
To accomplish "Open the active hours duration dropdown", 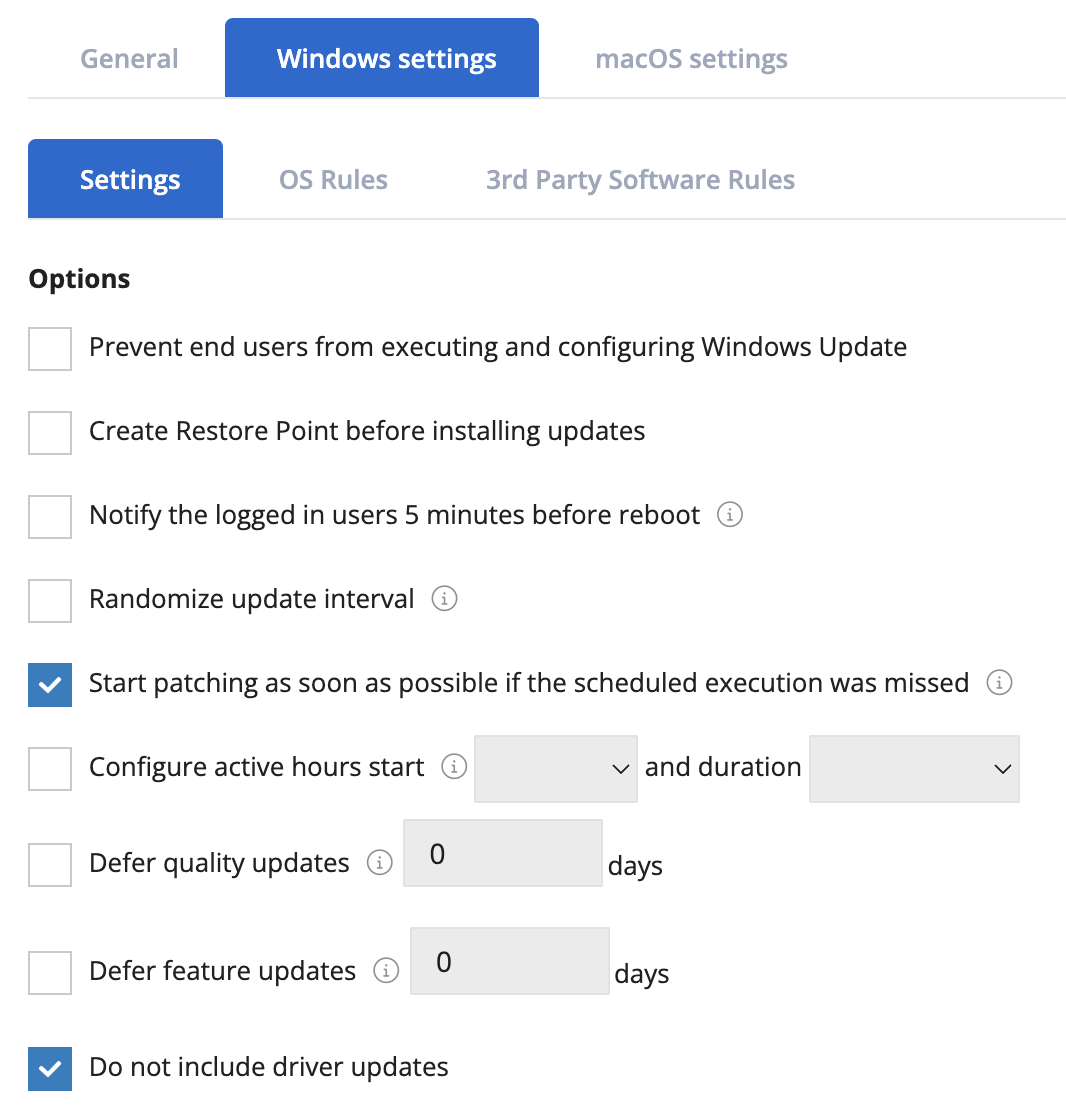I will point(914,769).
